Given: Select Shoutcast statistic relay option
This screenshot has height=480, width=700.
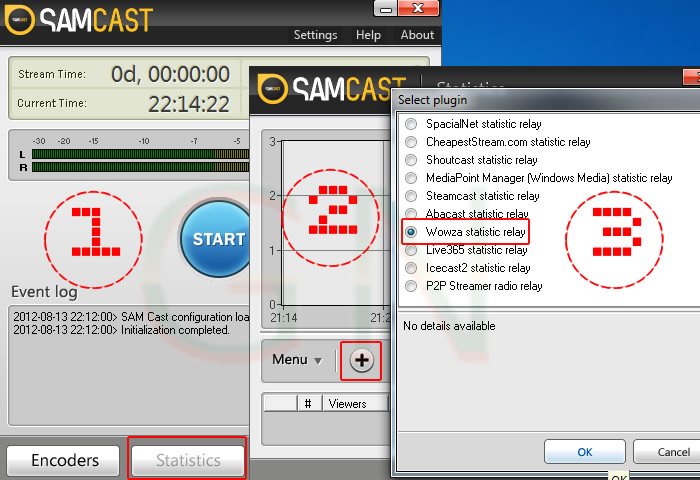Looking at the screenshot, I should pos(410,160).
